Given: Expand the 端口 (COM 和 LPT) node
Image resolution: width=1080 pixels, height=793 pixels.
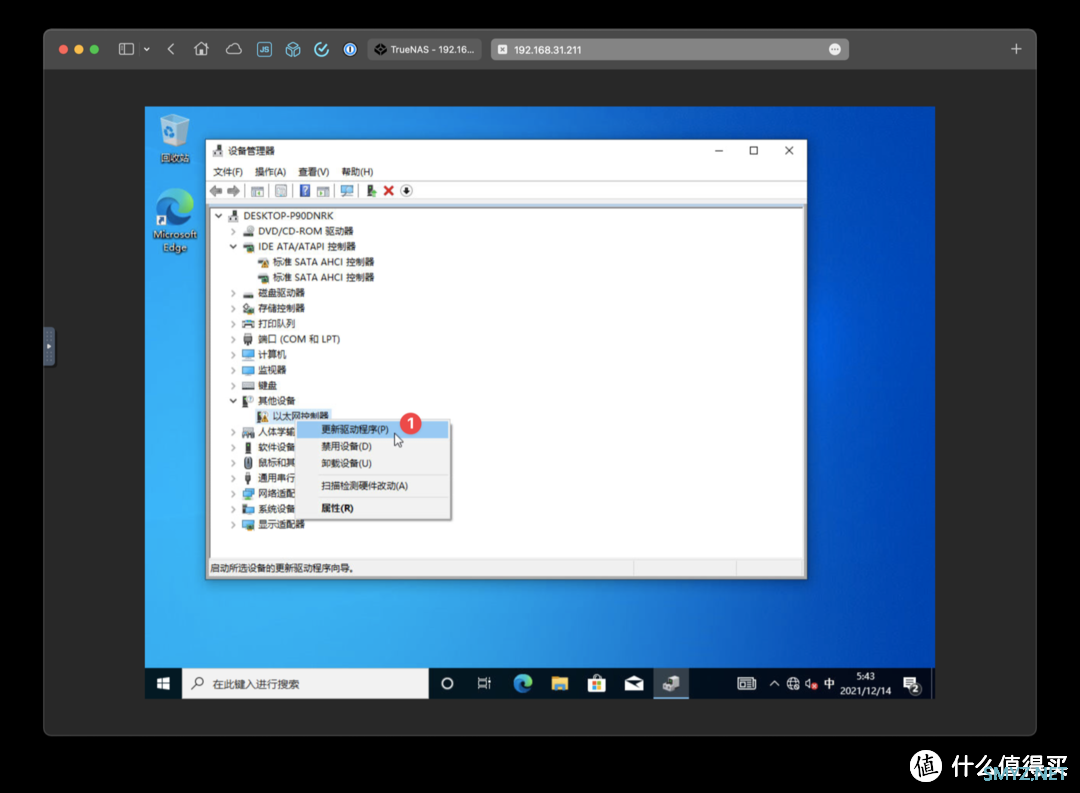Looking at the screenshot, I should pos(233,339).
